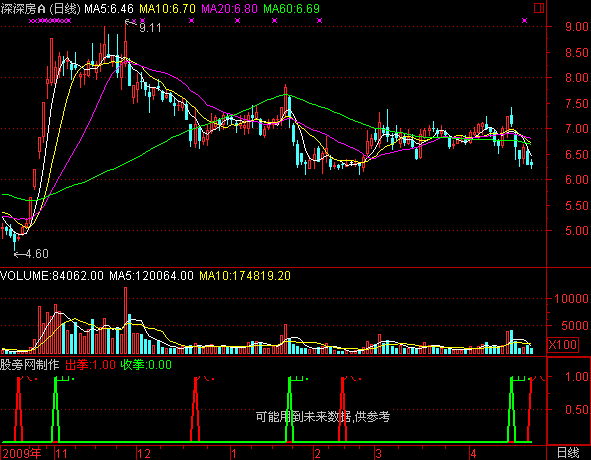Click the green 收拳:0.00 signal label

[x=146, y=365]
